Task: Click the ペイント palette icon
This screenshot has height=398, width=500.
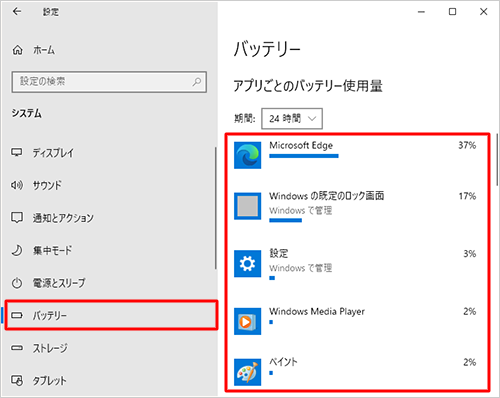Action: pos(247,372)
